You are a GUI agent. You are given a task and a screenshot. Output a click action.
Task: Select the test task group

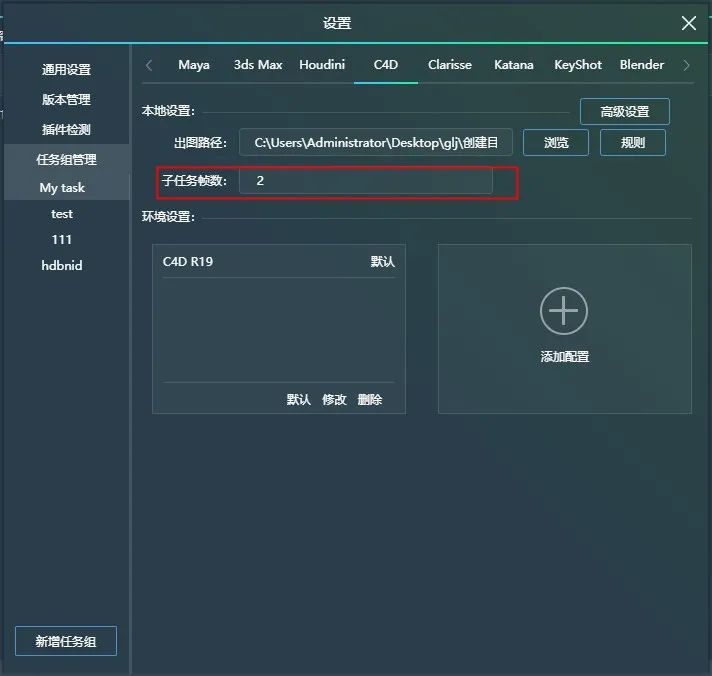coord(62,214)
